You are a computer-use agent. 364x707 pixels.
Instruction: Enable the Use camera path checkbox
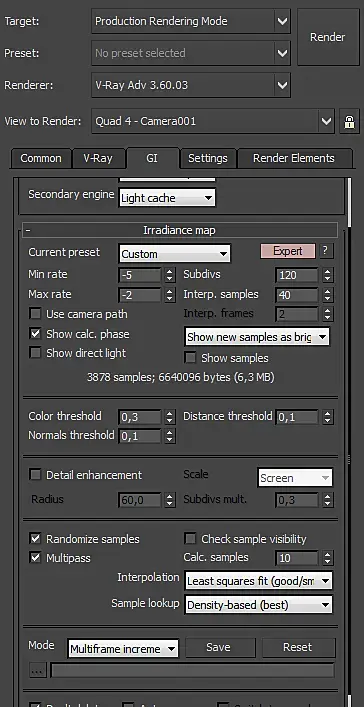tap(35, 314)
